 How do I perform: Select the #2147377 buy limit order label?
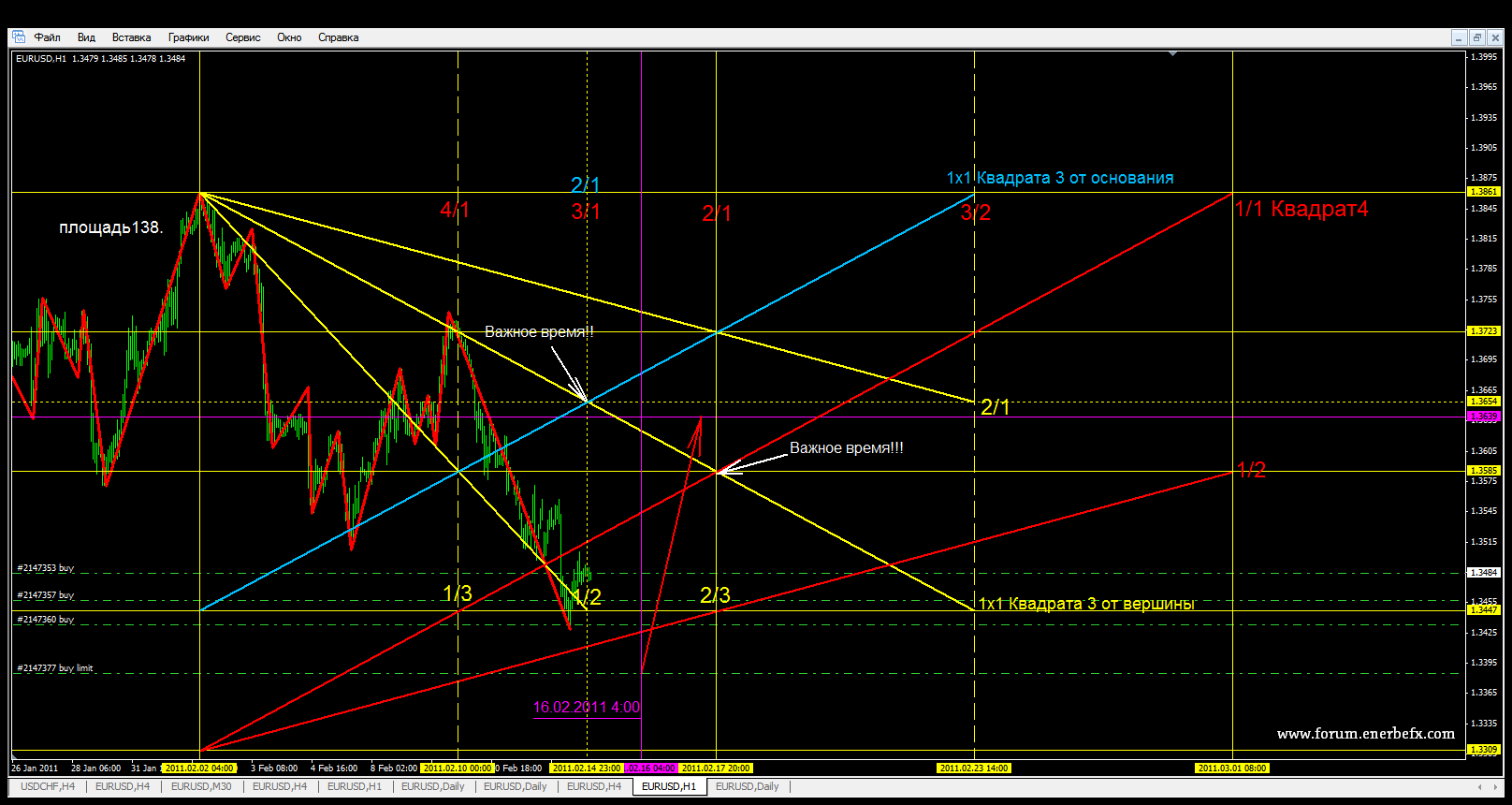(x=55, y=668)
